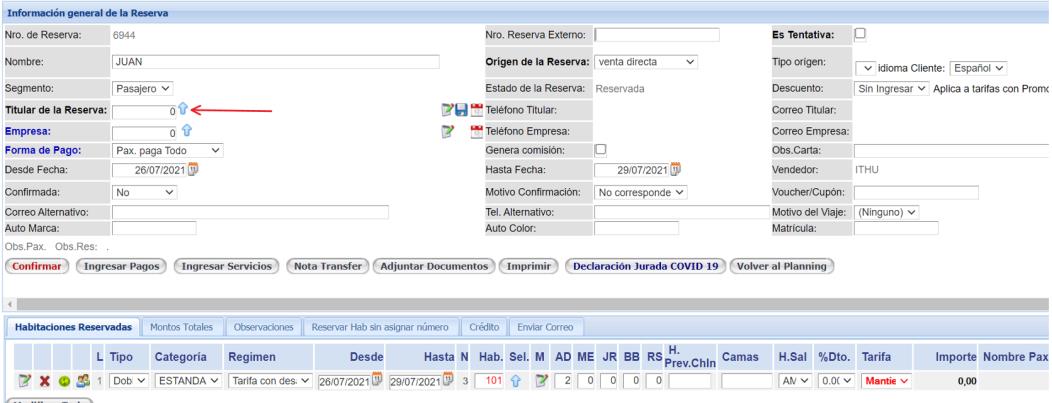
Task: Click the Adjuntar Documentos button
Action: (x=434, y=266)
